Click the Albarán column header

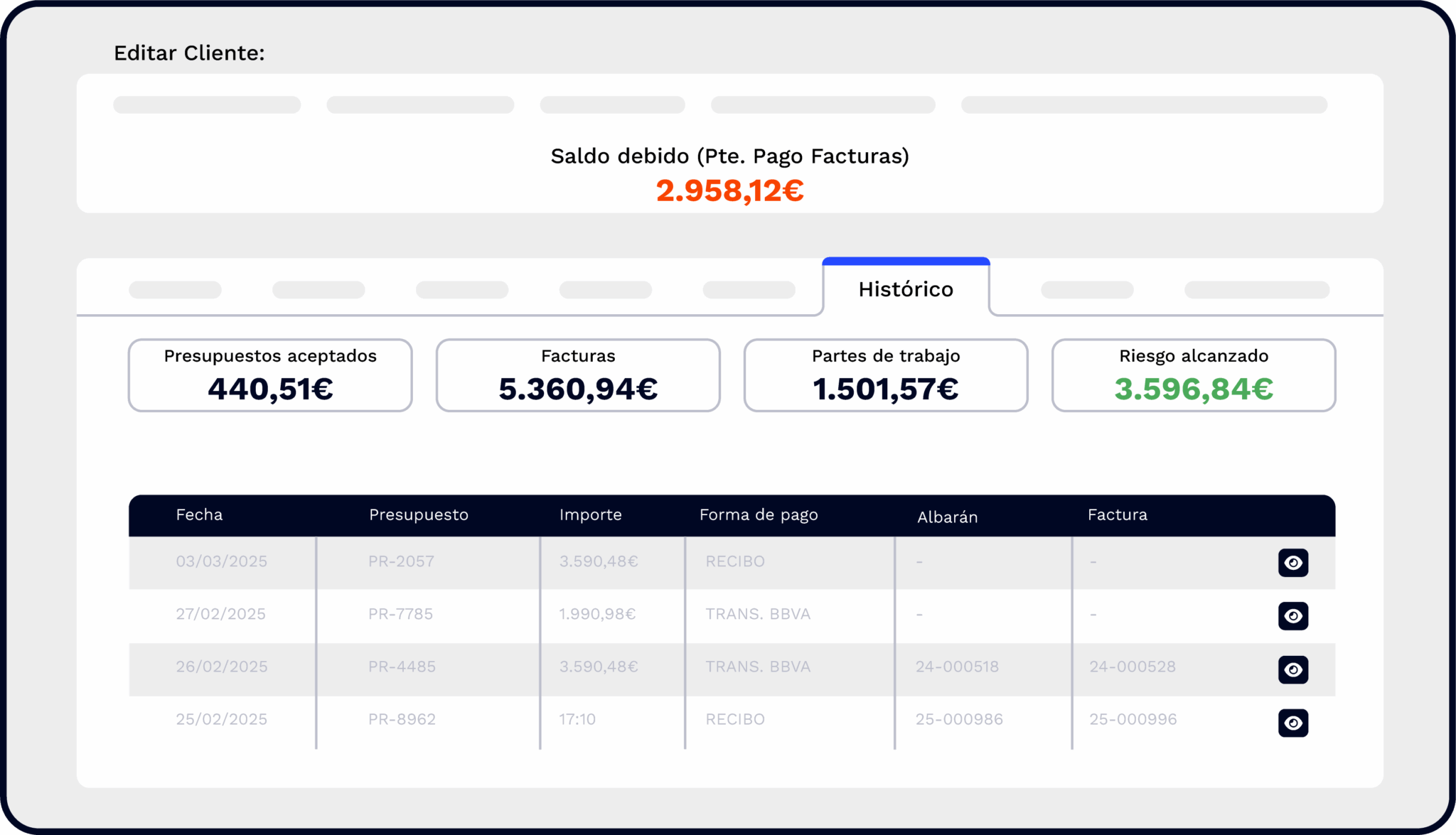947,517
